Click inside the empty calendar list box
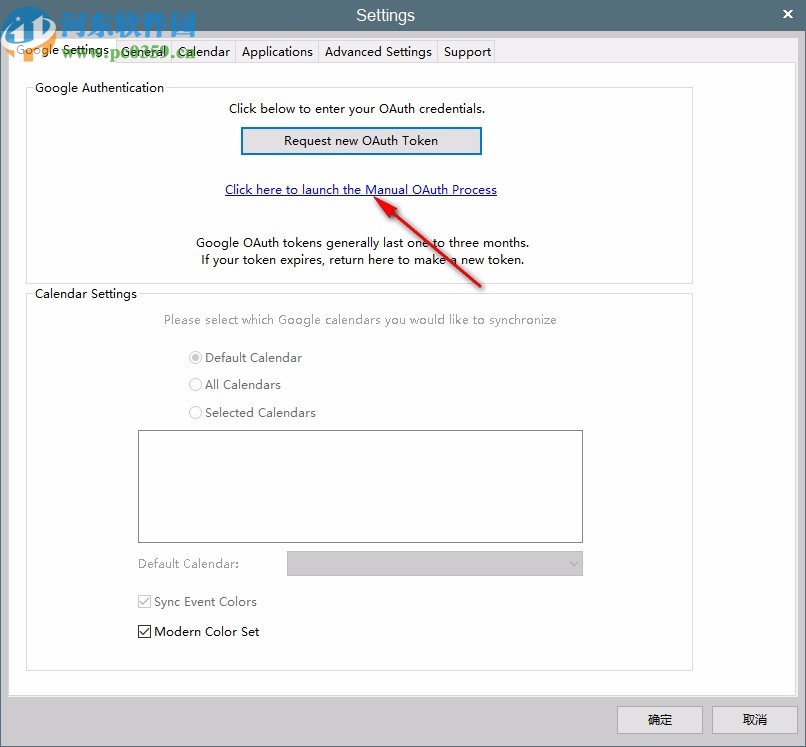The width and height of the screenshot is (806, 747). (360, 485)
